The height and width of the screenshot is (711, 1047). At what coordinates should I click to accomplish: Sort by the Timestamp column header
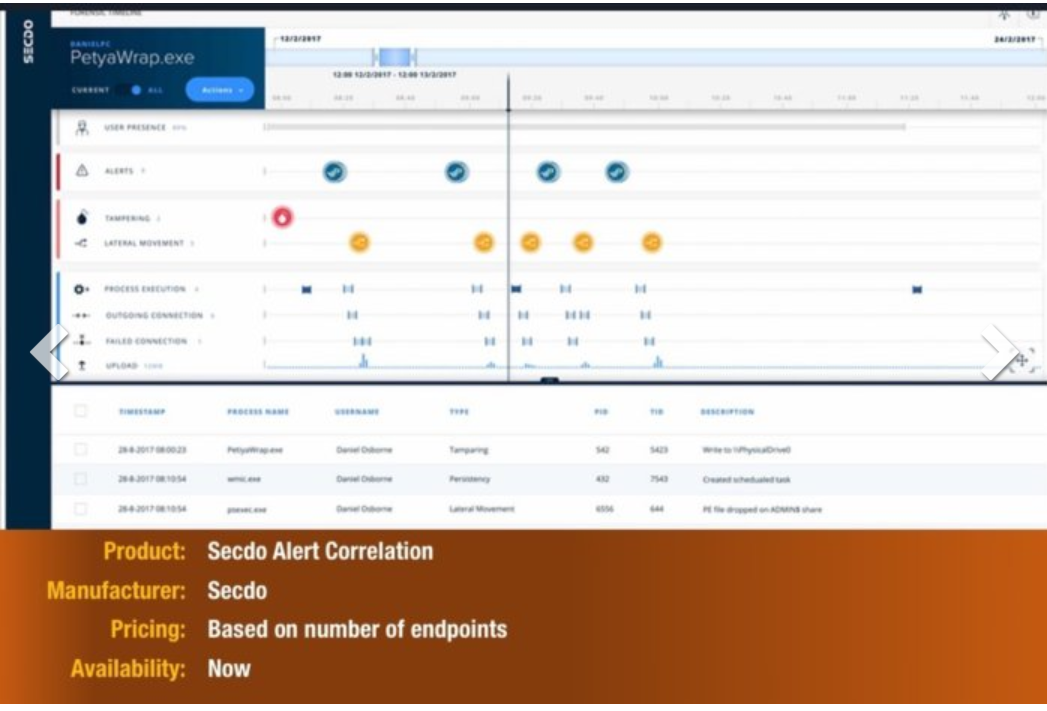pyautogui.click(x=142, y=412)
